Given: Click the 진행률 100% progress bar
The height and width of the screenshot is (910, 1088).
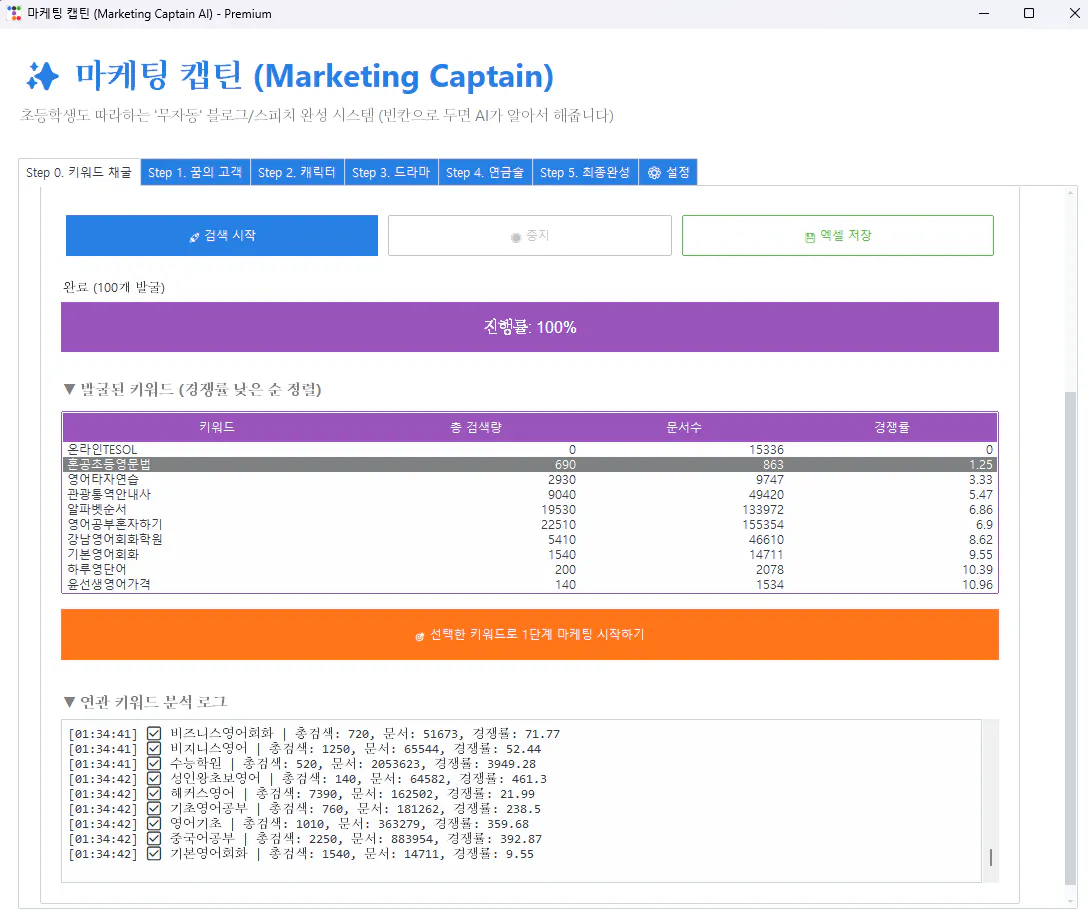Looking at the screenshot, I should [x=529, y=325].
